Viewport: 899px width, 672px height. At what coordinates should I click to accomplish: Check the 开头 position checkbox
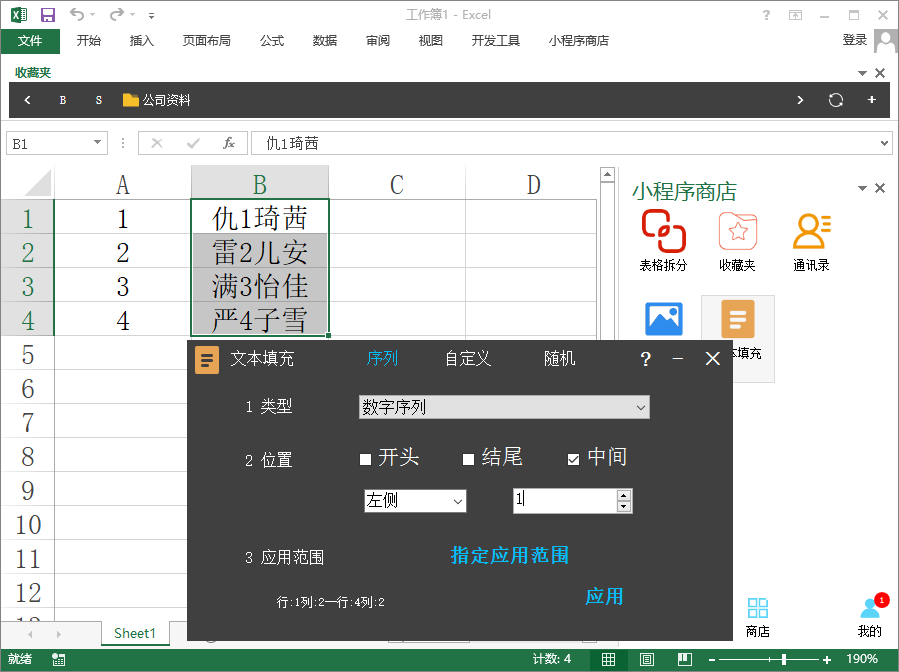[x=365, y=459]
